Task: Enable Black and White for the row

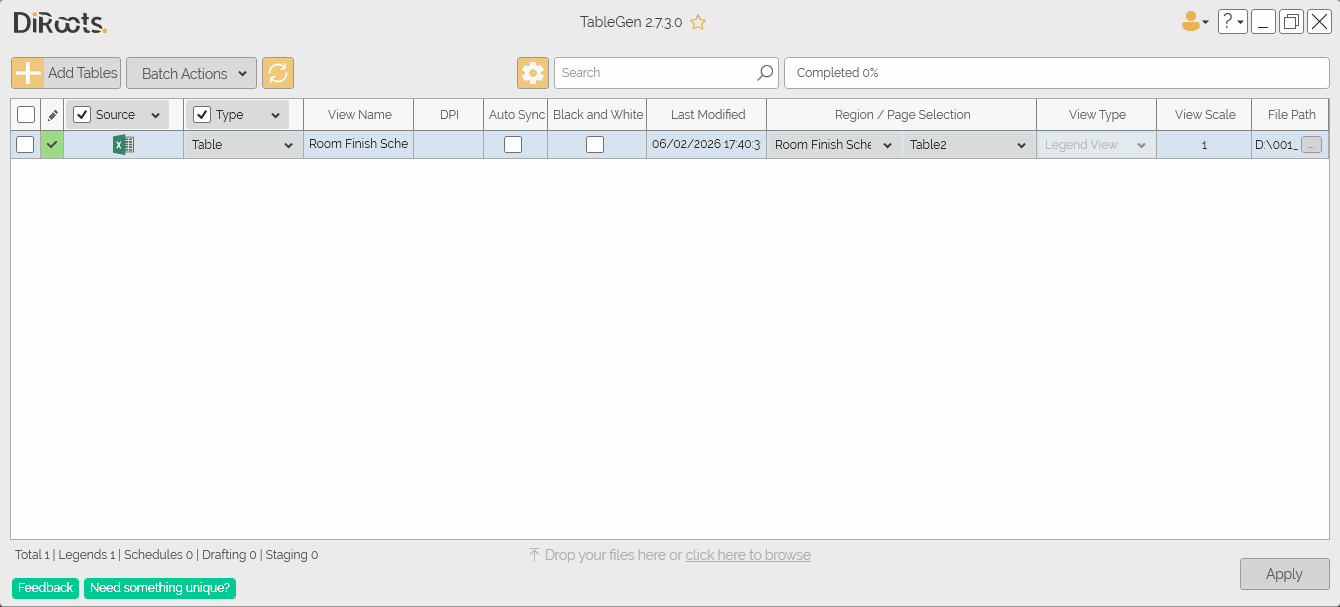Action: [595, 145]
